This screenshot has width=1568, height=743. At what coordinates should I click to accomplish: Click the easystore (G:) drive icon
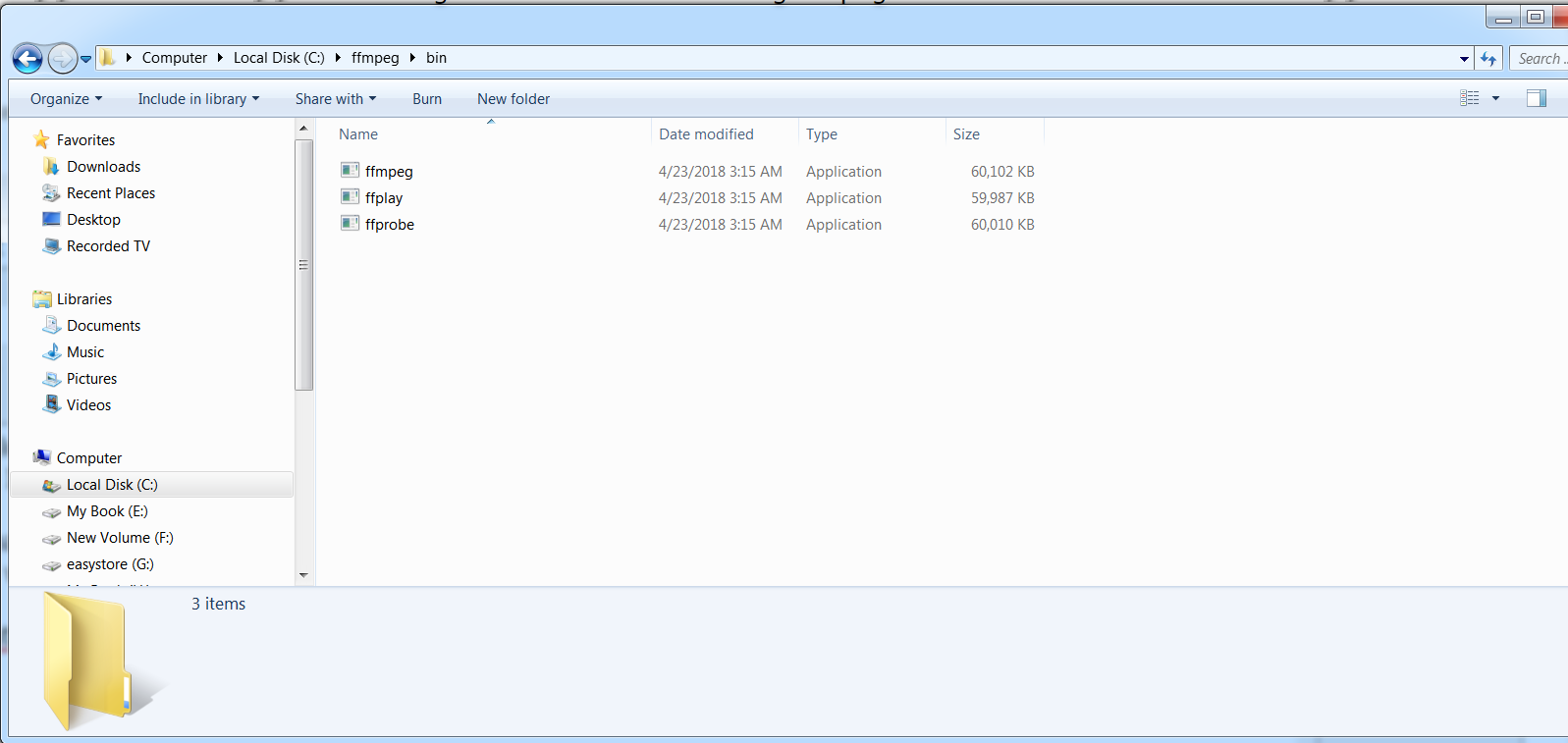51,564
